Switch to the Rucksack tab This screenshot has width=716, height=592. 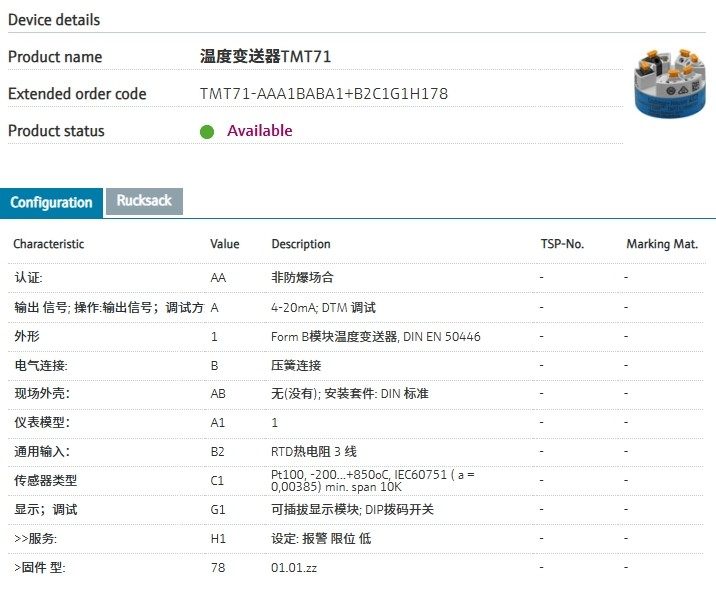point(144,201)
